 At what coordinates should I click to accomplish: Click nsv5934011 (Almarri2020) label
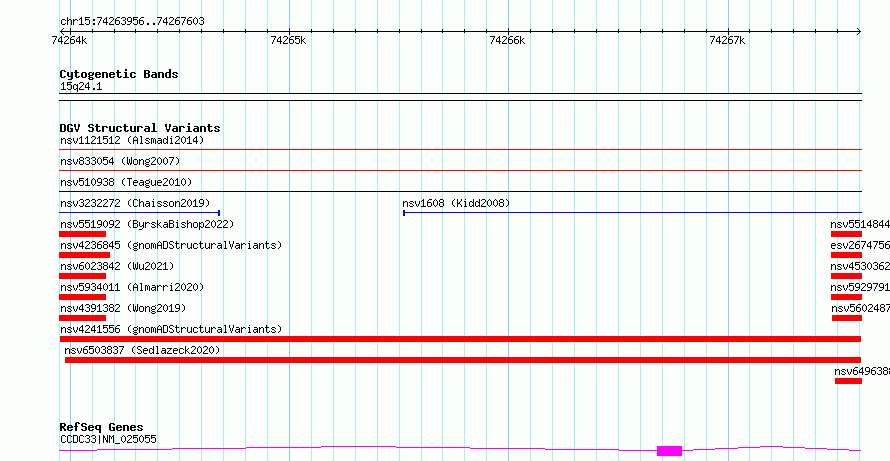132,287
